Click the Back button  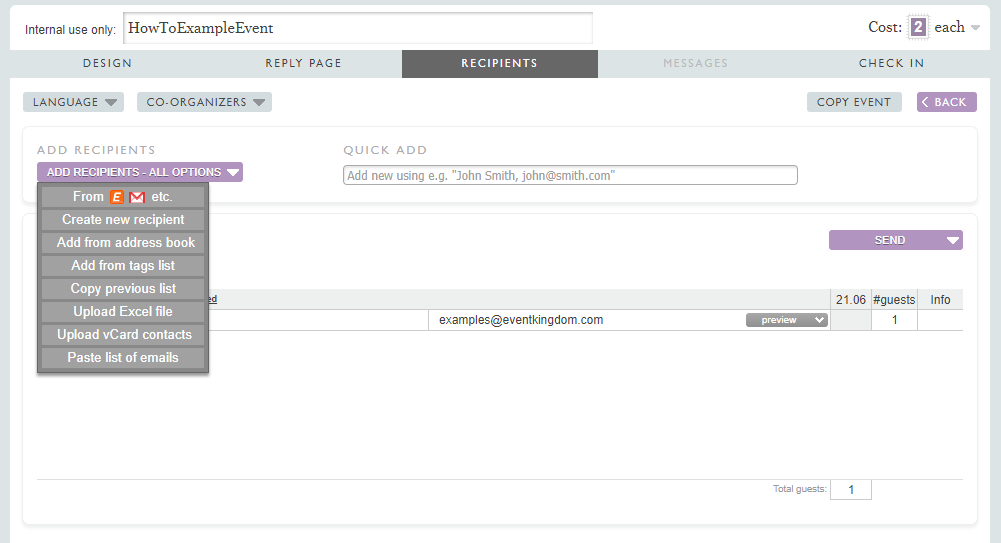(946, 102)
